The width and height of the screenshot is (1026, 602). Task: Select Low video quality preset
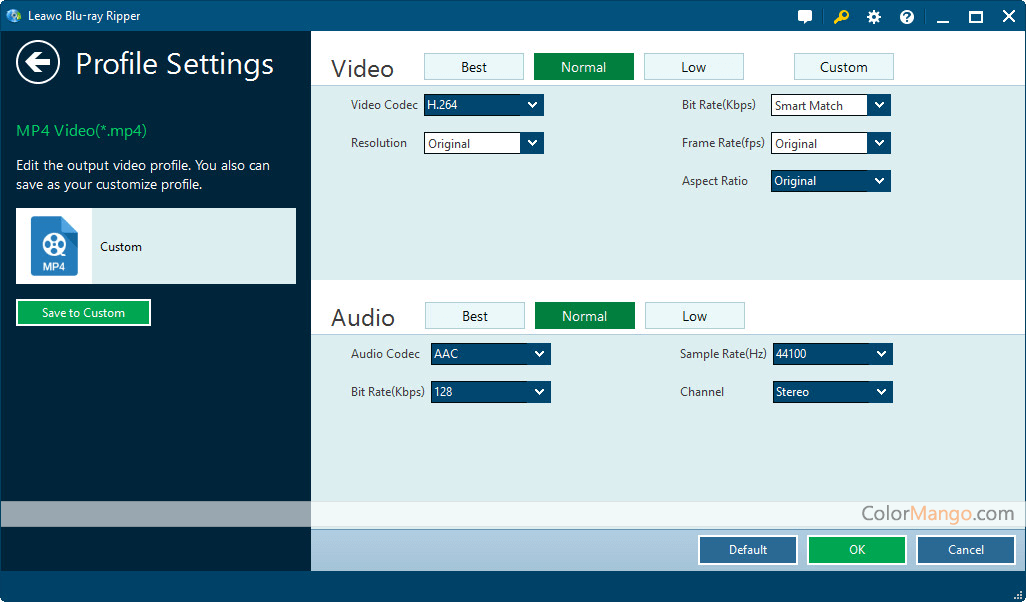pos(693,67)
